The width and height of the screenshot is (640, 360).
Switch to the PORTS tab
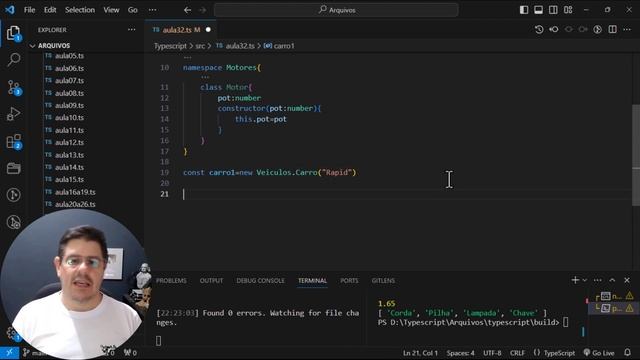point(349,281)
